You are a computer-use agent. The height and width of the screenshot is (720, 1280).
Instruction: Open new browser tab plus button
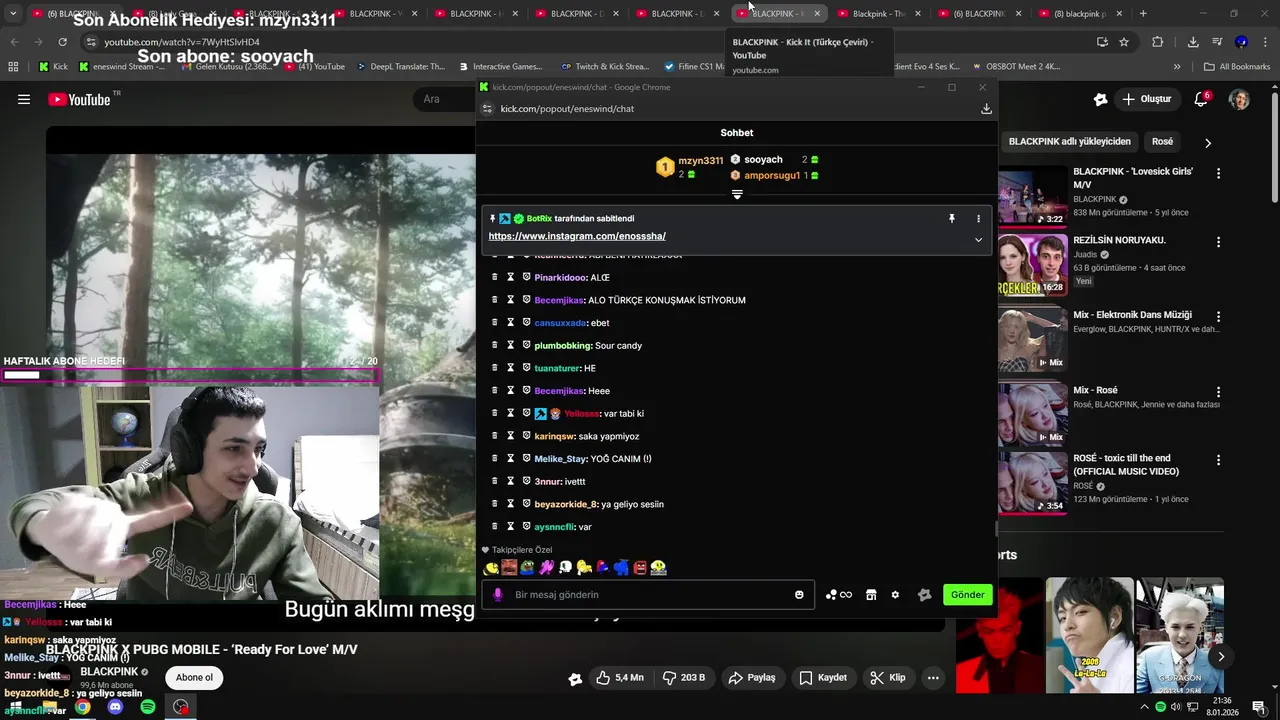[1143, 14]
